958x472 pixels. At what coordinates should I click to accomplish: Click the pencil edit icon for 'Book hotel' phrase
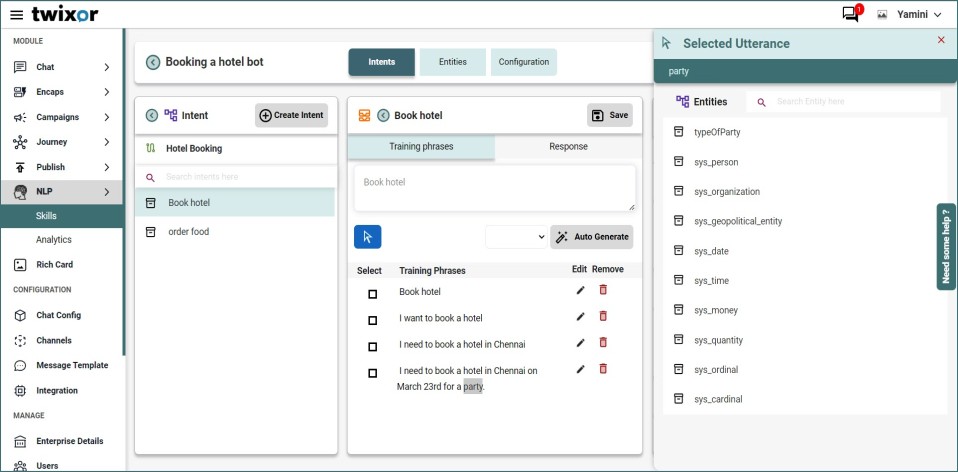click(580, 290)
